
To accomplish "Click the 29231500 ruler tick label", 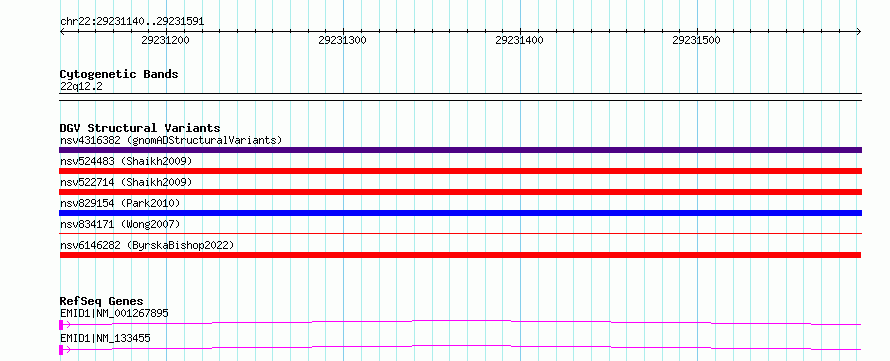I will click(x=696, y=40).
